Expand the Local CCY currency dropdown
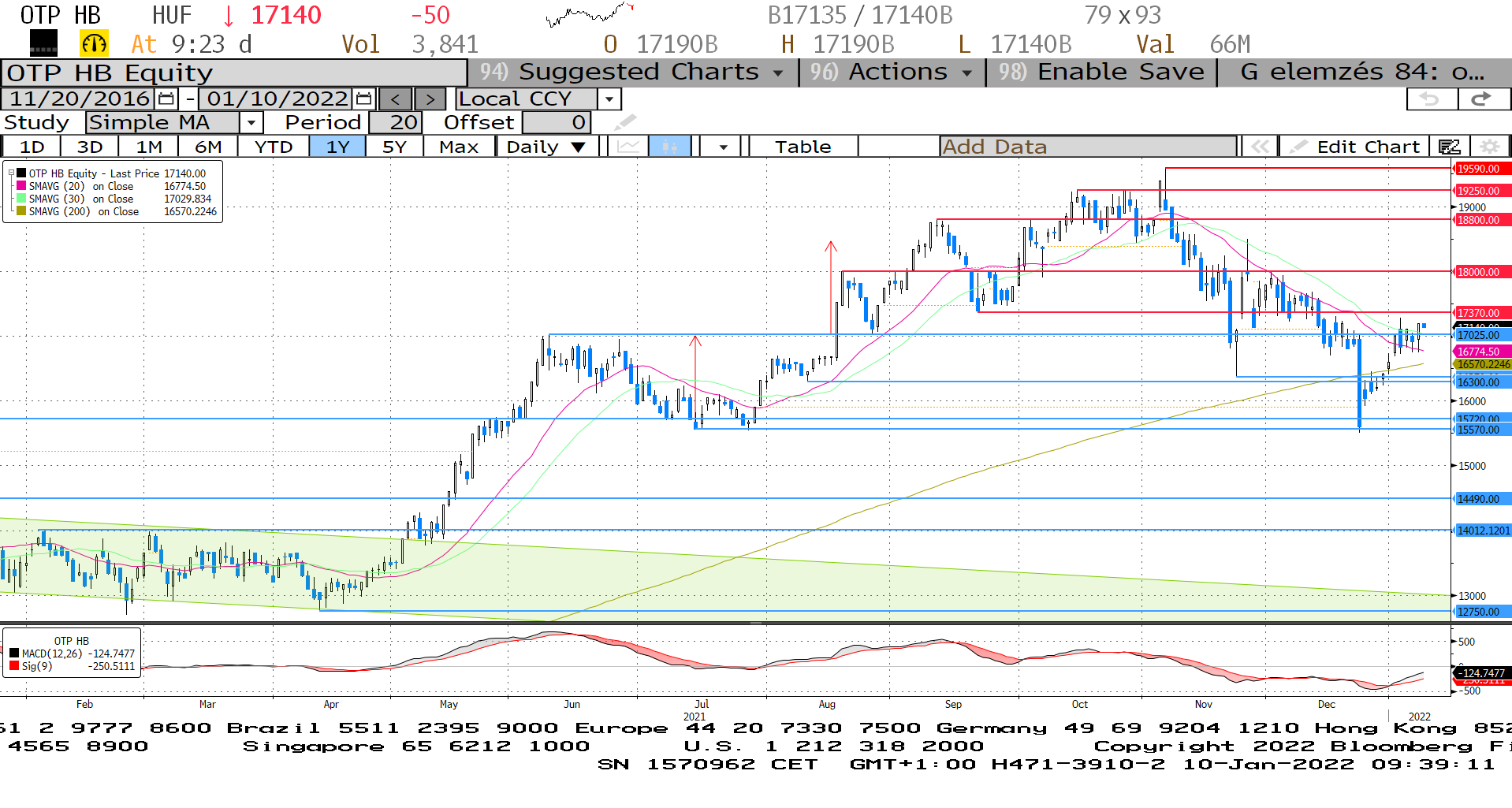1512x808 pixels. [609, 99]
